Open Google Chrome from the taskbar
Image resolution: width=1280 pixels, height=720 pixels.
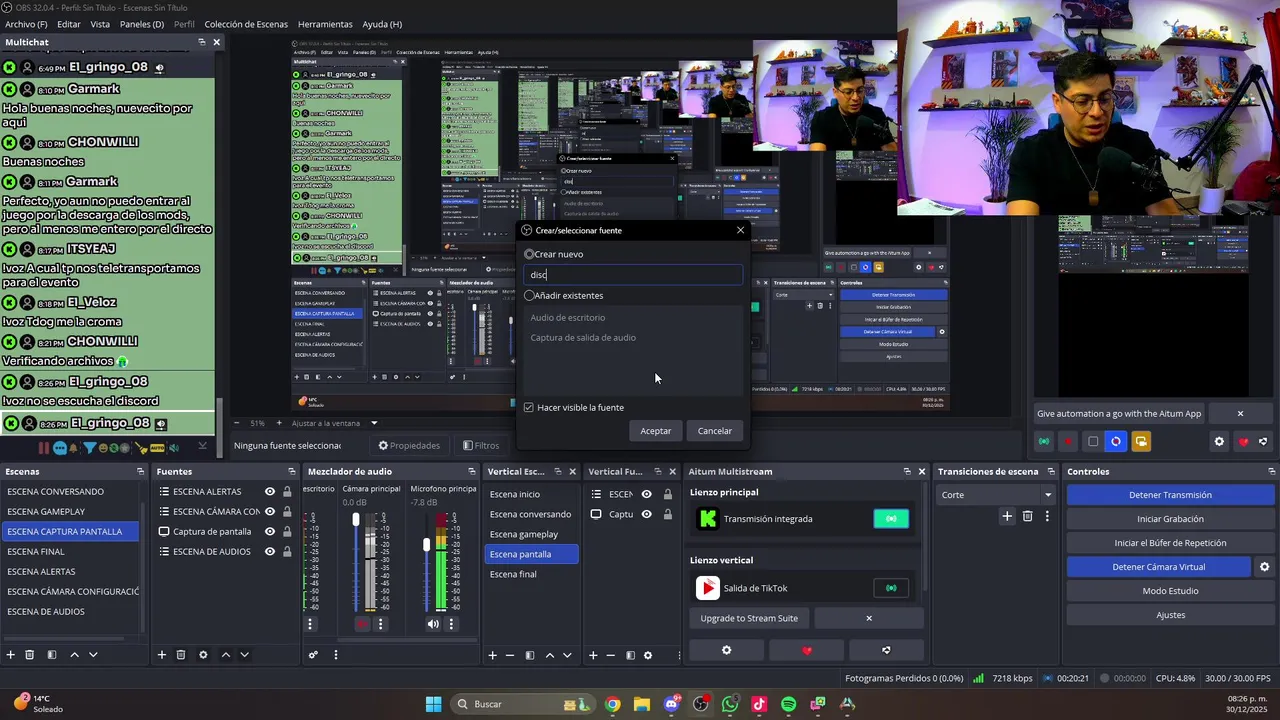click(x=612, y=704)
